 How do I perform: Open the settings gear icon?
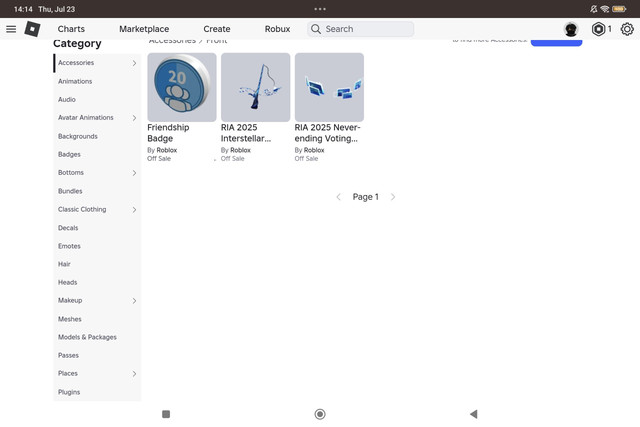coord(627,29)
